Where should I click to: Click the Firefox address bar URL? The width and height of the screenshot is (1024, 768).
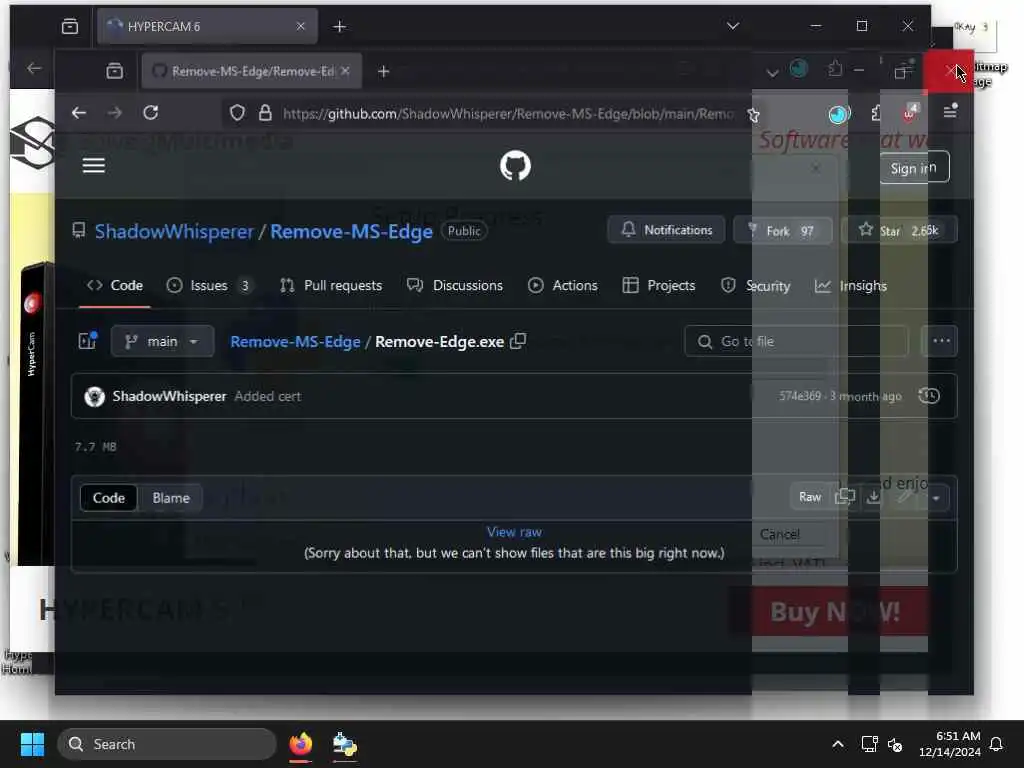(x=507, y=114)
